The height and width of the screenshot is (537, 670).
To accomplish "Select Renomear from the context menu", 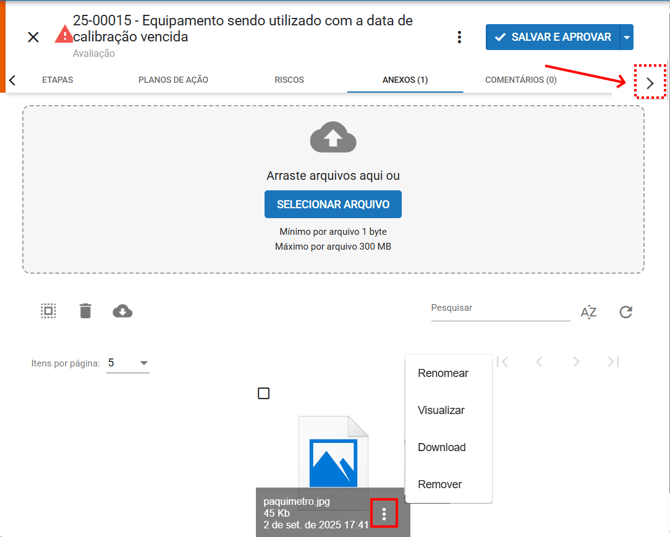I will [x=443, y=373].
